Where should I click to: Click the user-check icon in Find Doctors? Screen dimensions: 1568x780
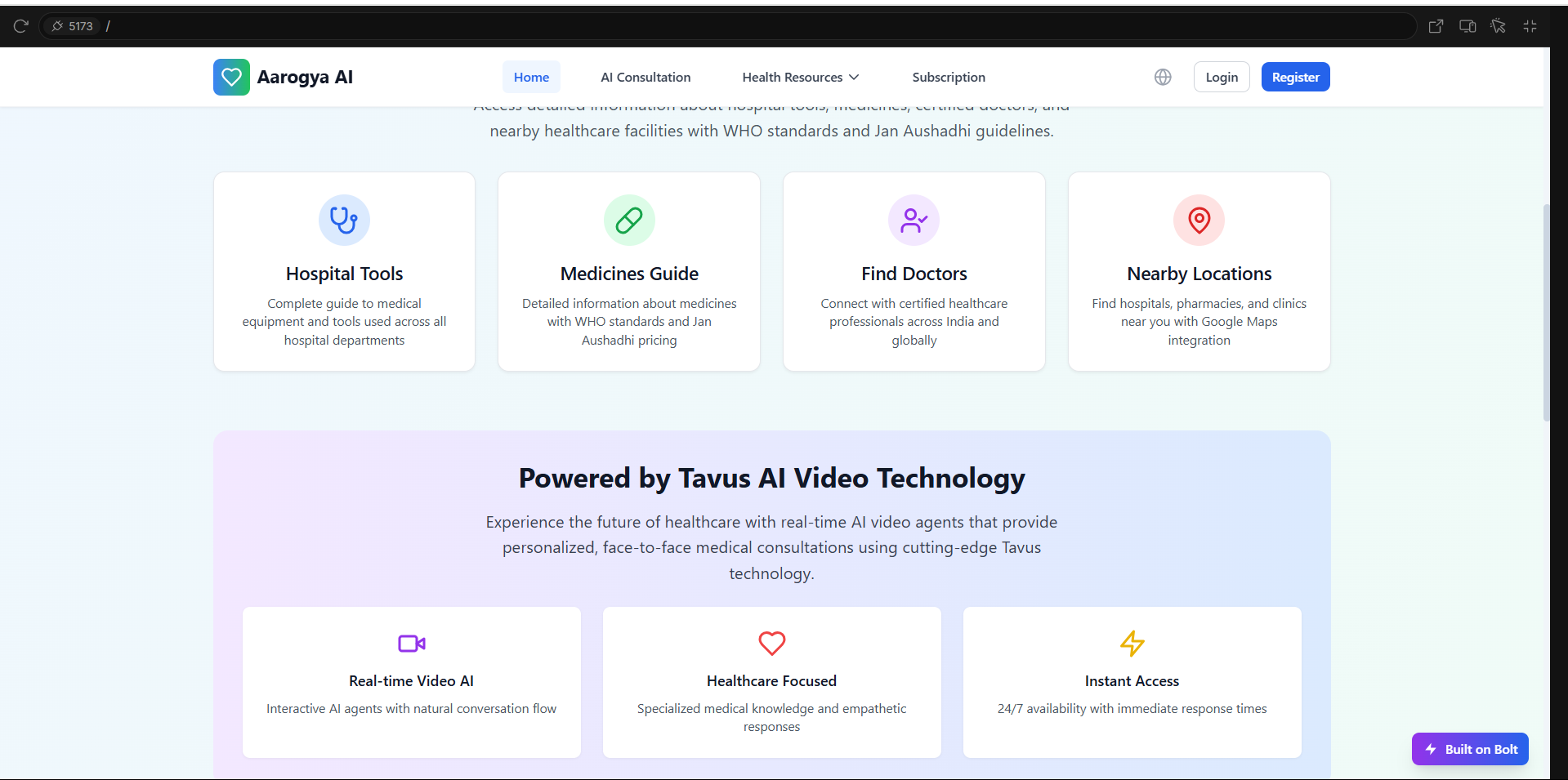click(914, 220)
